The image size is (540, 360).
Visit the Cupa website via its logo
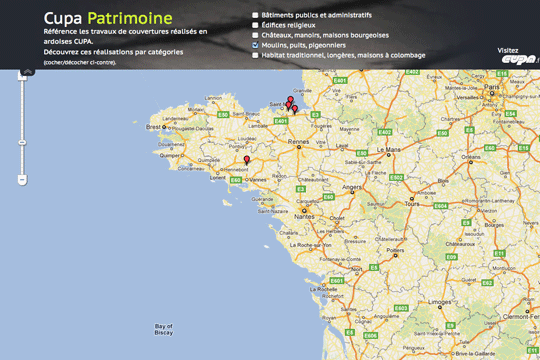520,60
